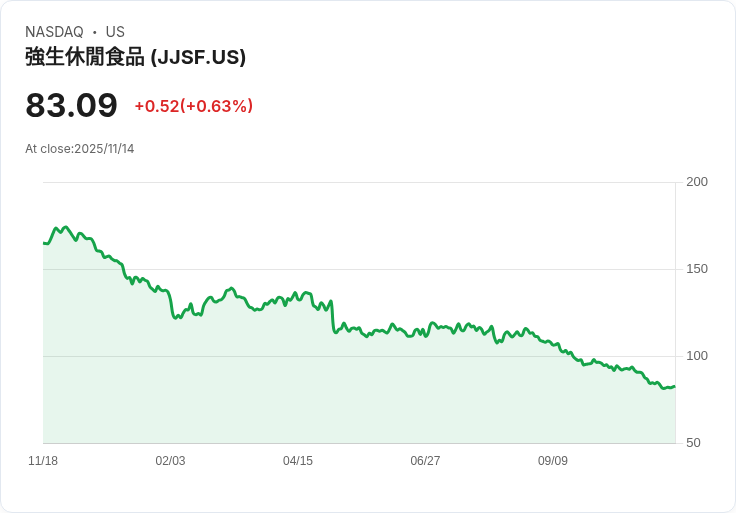Select the 150 y-axis label
736x513 pixels.
tap(696, 268)
